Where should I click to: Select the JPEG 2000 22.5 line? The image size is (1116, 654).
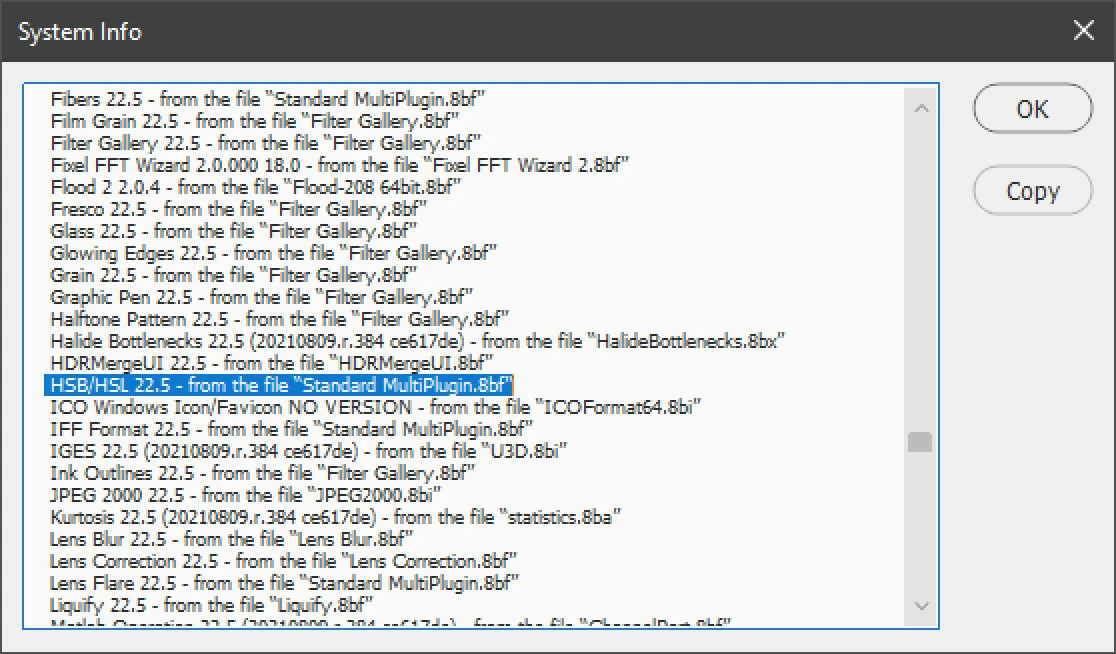(x=246, y=495)
